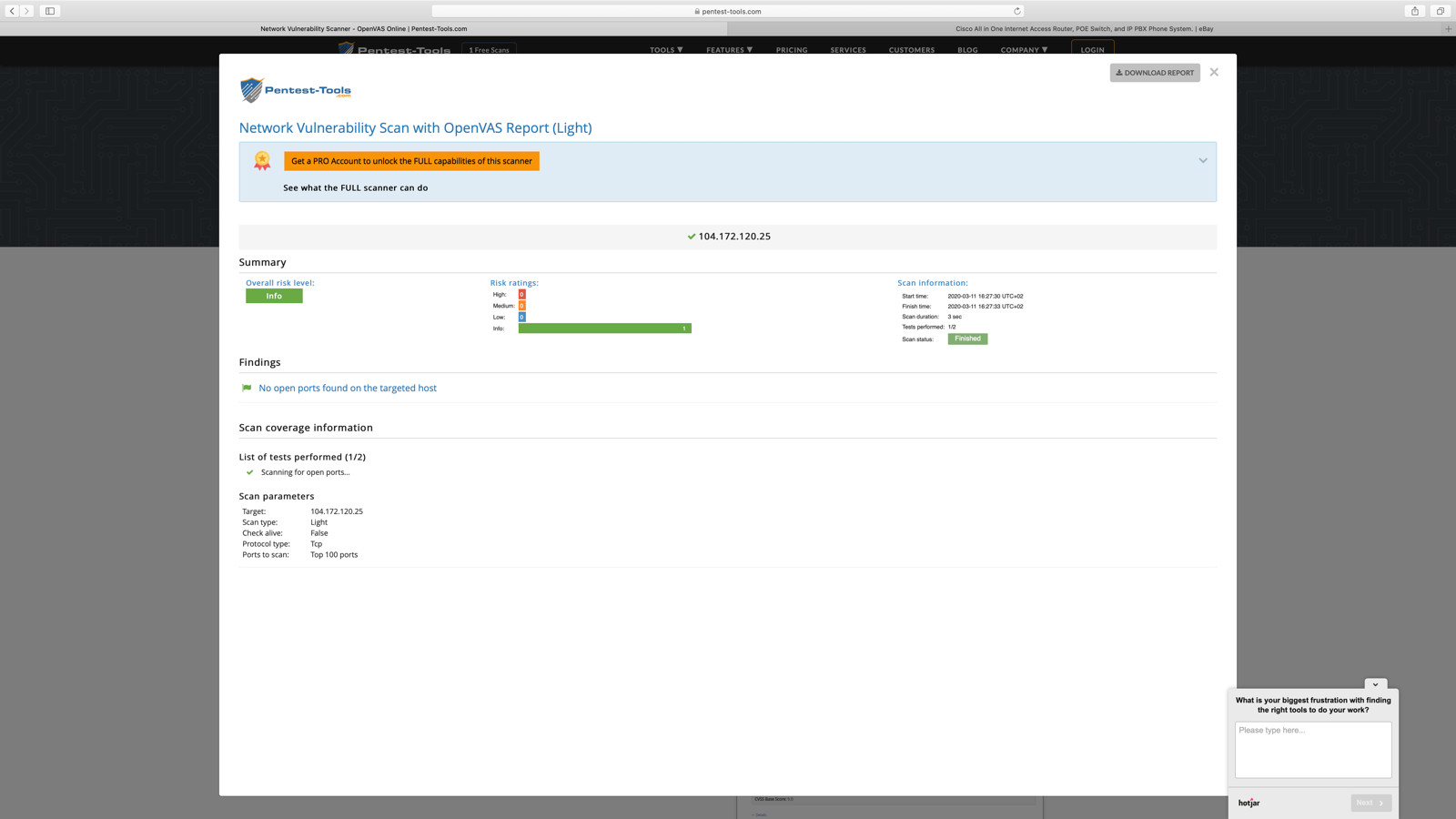Click the green Info rating bar
The image size is (1456, 819).
[604, 329]
